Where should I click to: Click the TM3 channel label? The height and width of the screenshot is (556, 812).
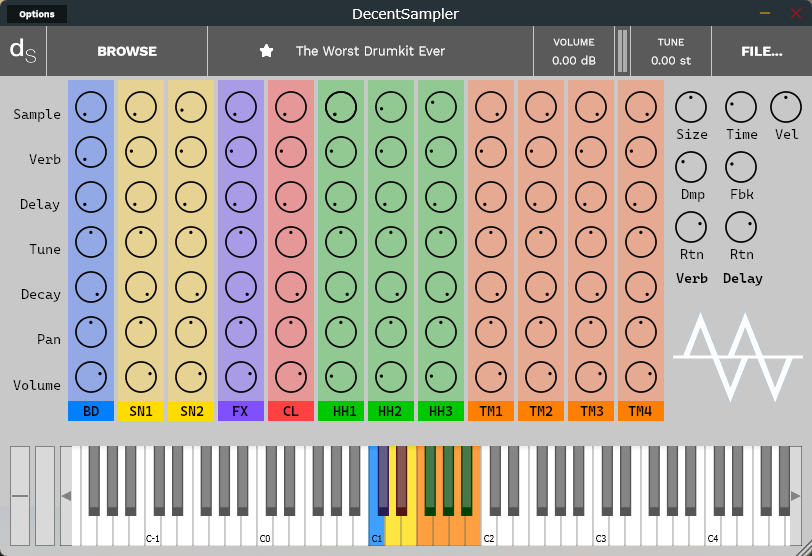click(x=591, y=411)
